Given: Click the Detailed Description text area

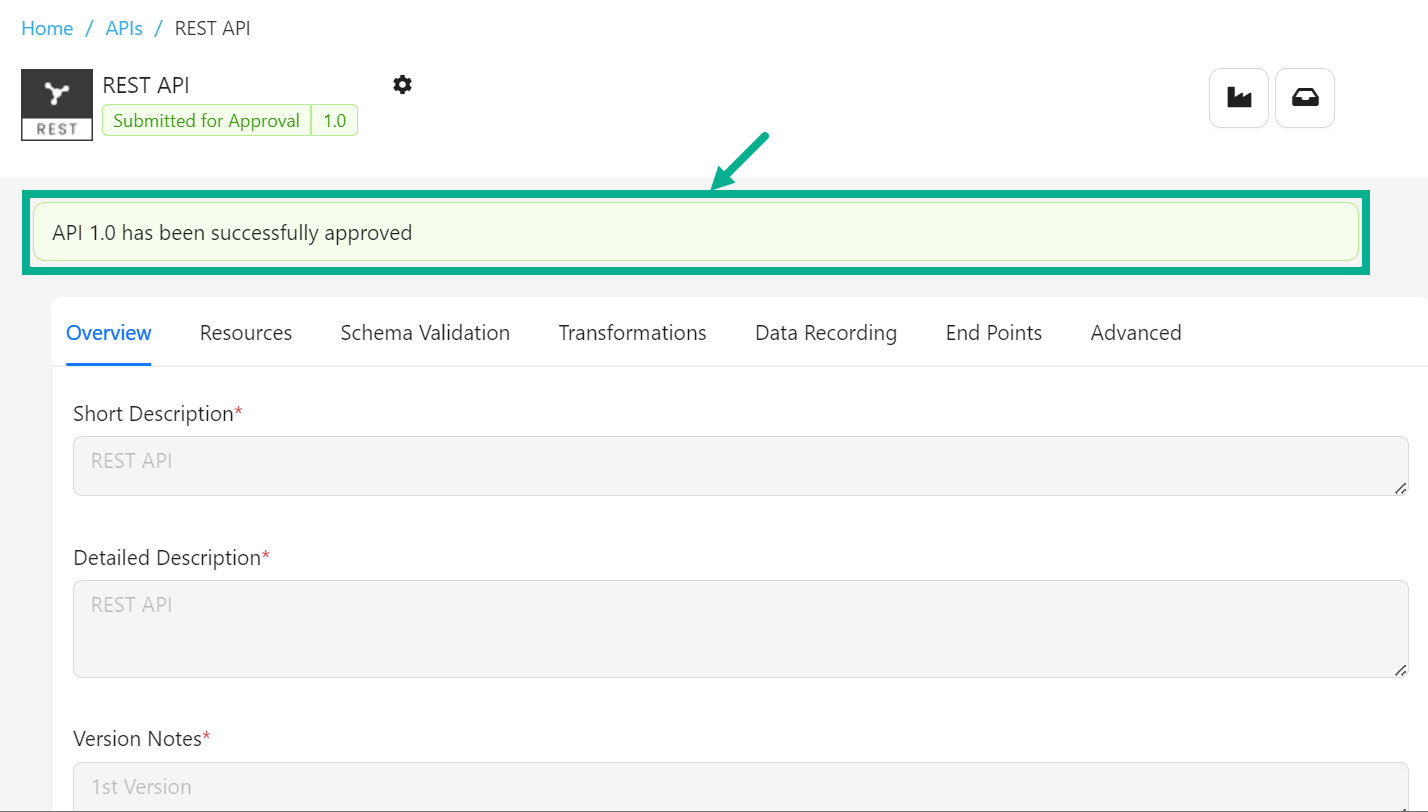Looking at the screenshot, I should [740, 628].
